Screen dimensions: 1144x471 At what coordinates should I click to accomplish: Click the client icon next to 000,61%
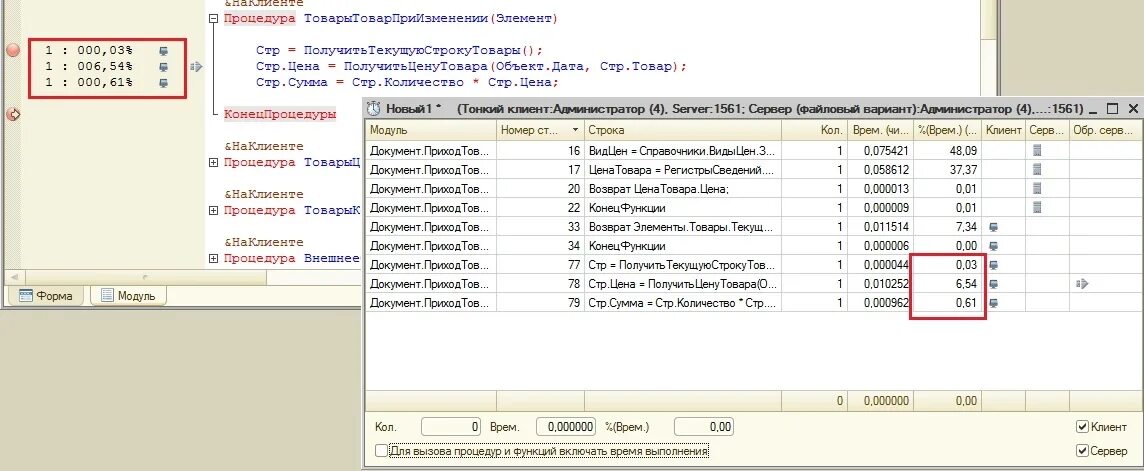coord(163,83)
